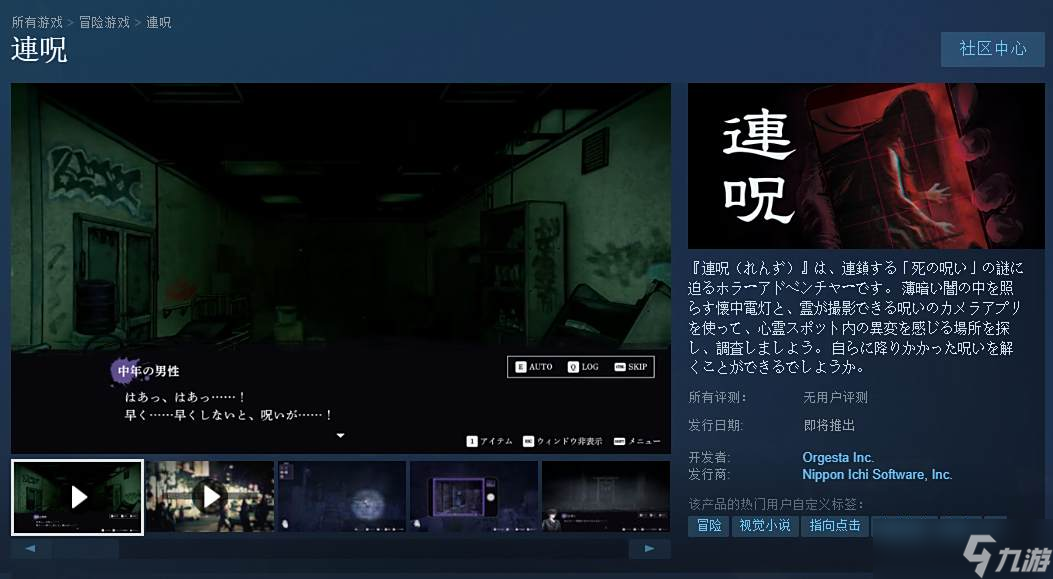Viewport: 1053px width, 579px height.
Task: Click the left carousel arrow
Action: click(x=31, y=548)
